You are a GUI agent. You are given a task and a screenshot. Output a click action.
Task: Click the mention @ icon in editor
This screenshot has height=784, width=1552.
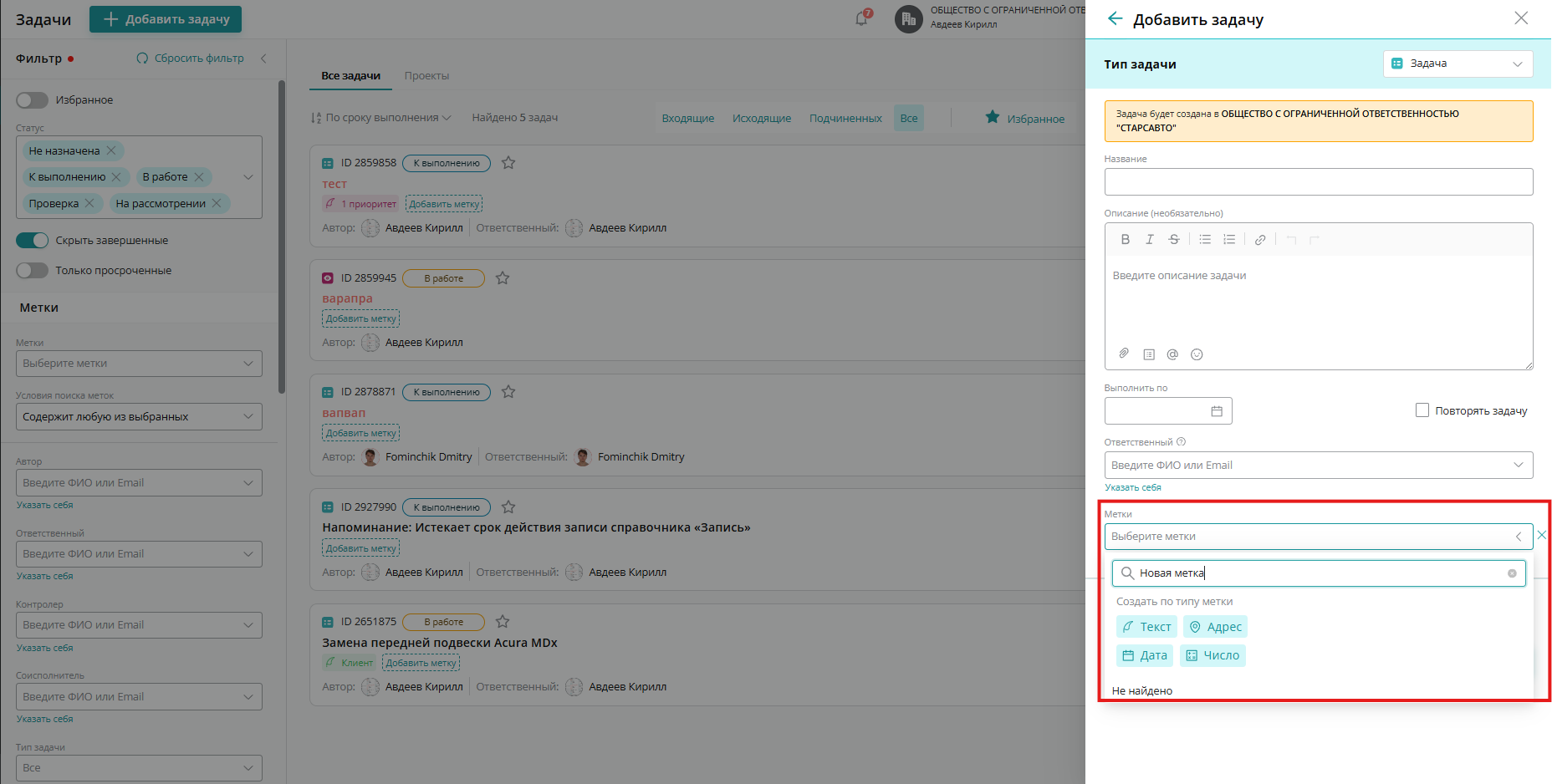coord(1172,354)
